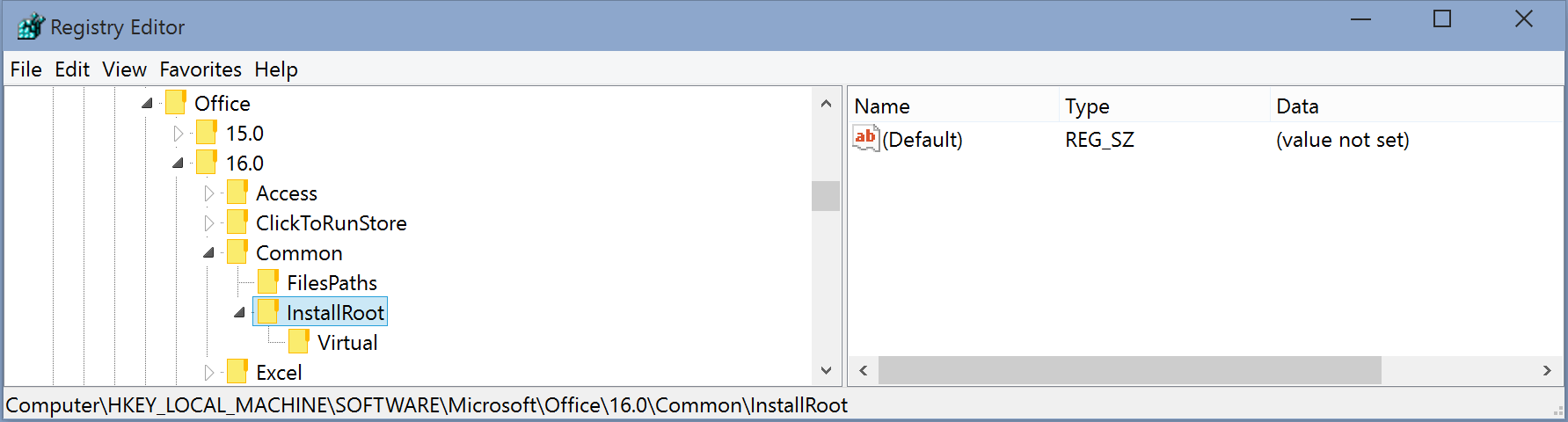
Task: Select the Excel folder icon
Action: coord(237,372)
